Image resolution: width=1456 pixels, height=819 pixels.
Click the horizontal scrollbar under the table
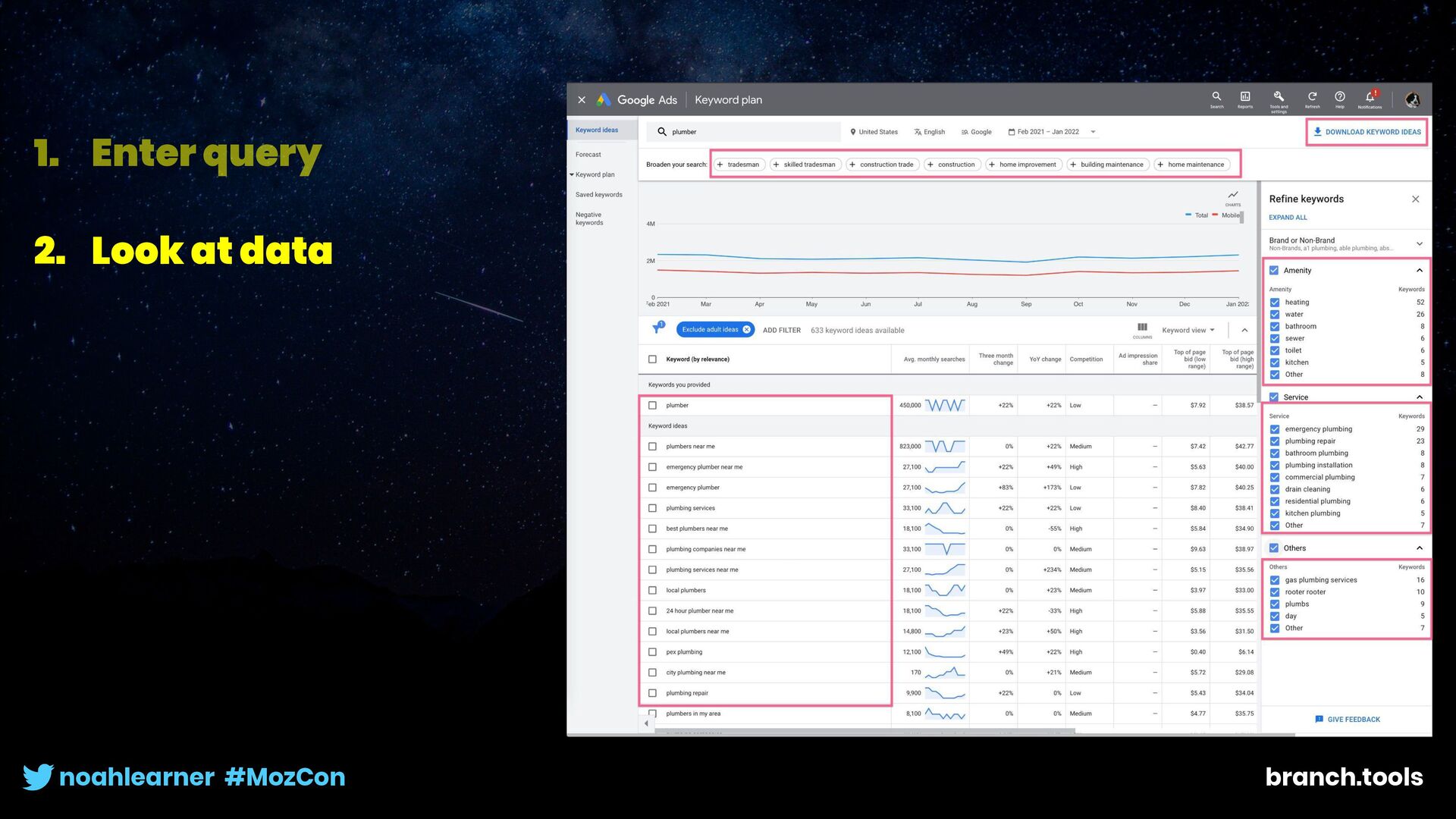(864, 732)
